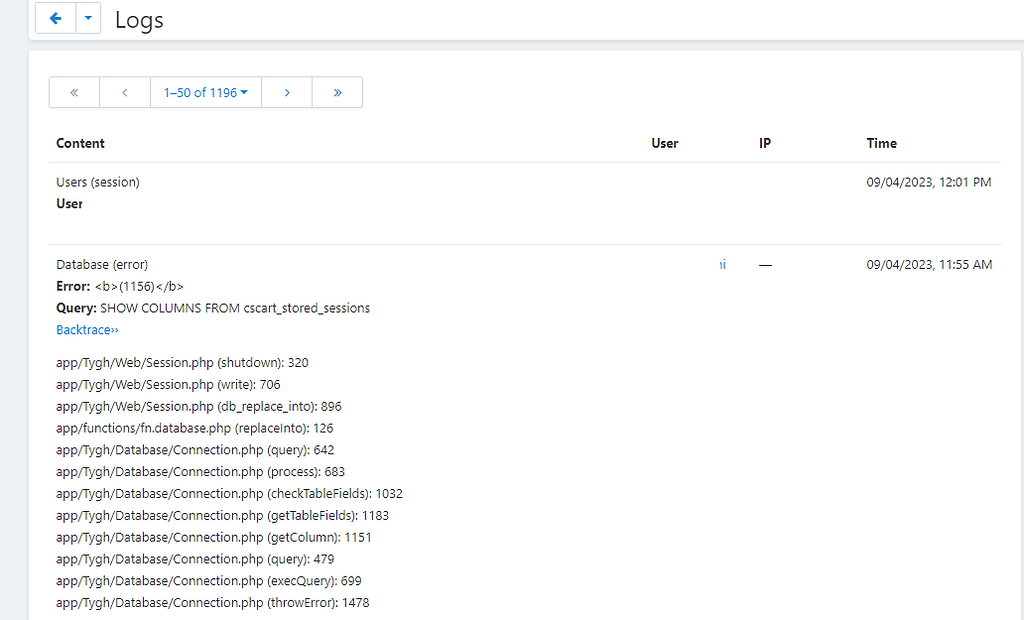
Task: Go to the next logs page
Action: coord(287,92)
